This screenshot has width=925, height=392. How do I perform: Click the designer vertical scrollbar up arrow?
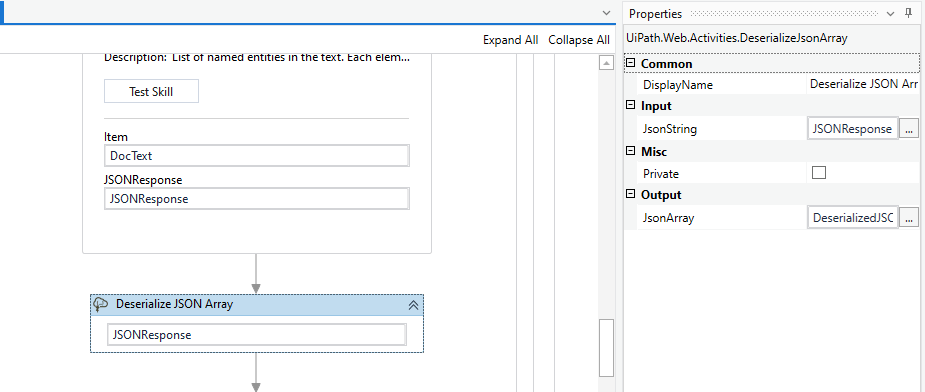tap(606, 63)
